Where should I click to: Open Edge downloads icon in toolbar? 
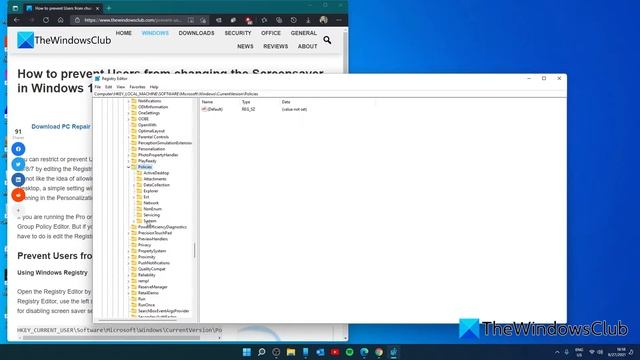[x=308, y=20]
